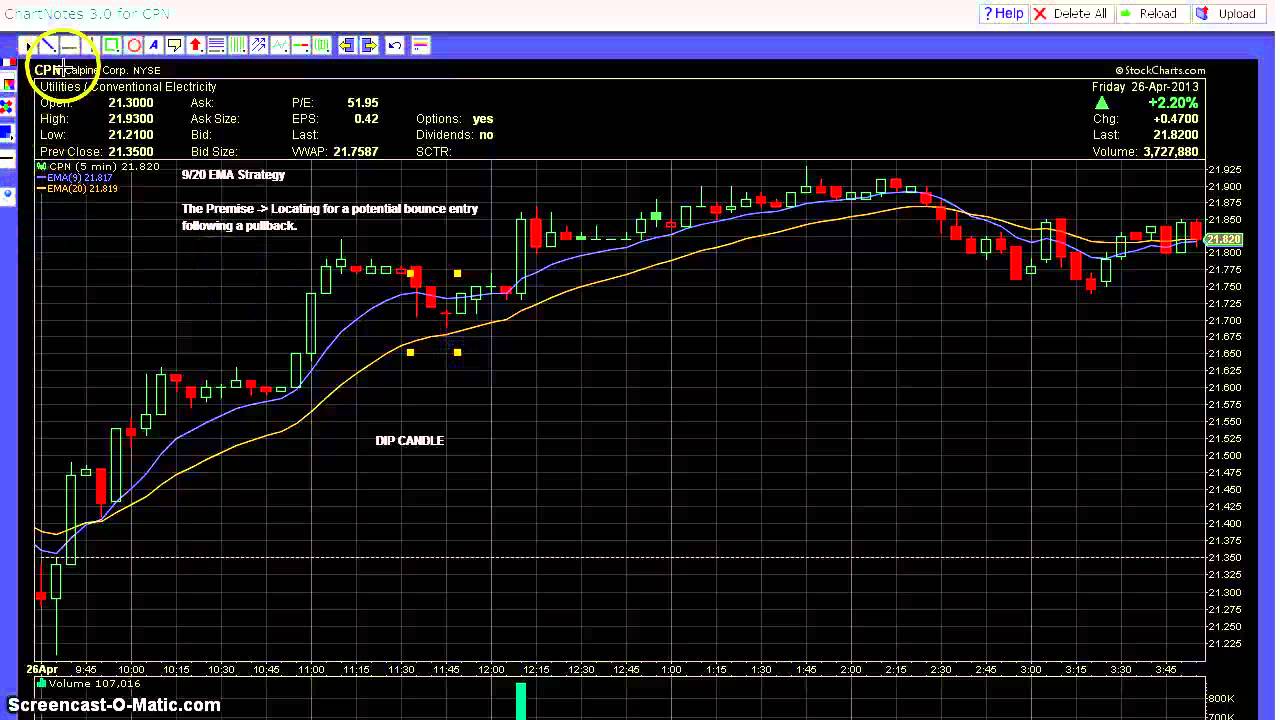Select the horizontal retracement lines tool
Screen dimensions: 1280x720
(x=217, y=45)
